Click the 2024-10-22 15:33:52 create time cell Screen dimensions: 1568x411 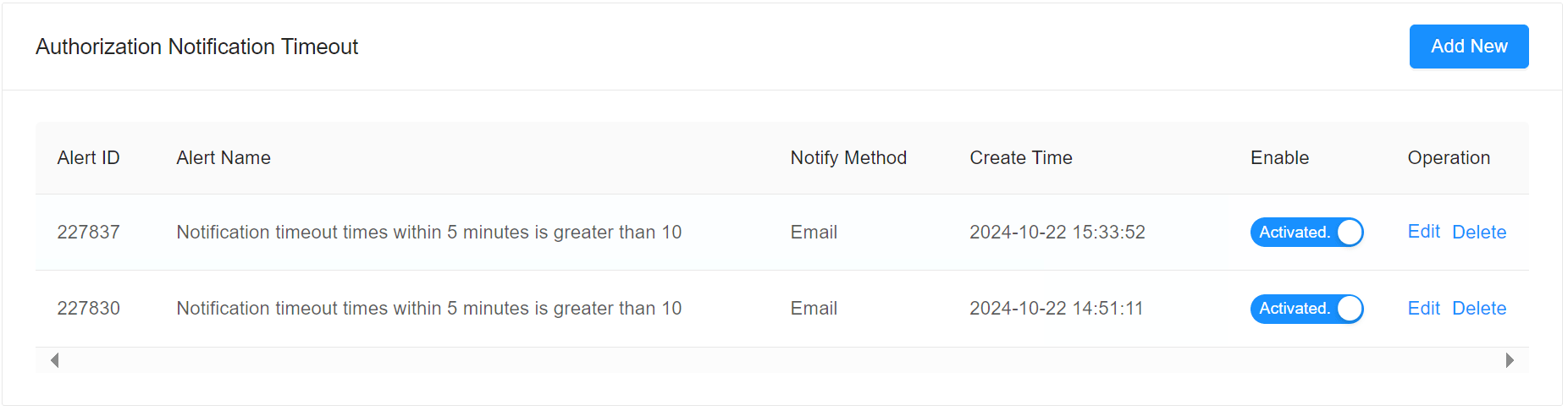(x=1057, y=233)
